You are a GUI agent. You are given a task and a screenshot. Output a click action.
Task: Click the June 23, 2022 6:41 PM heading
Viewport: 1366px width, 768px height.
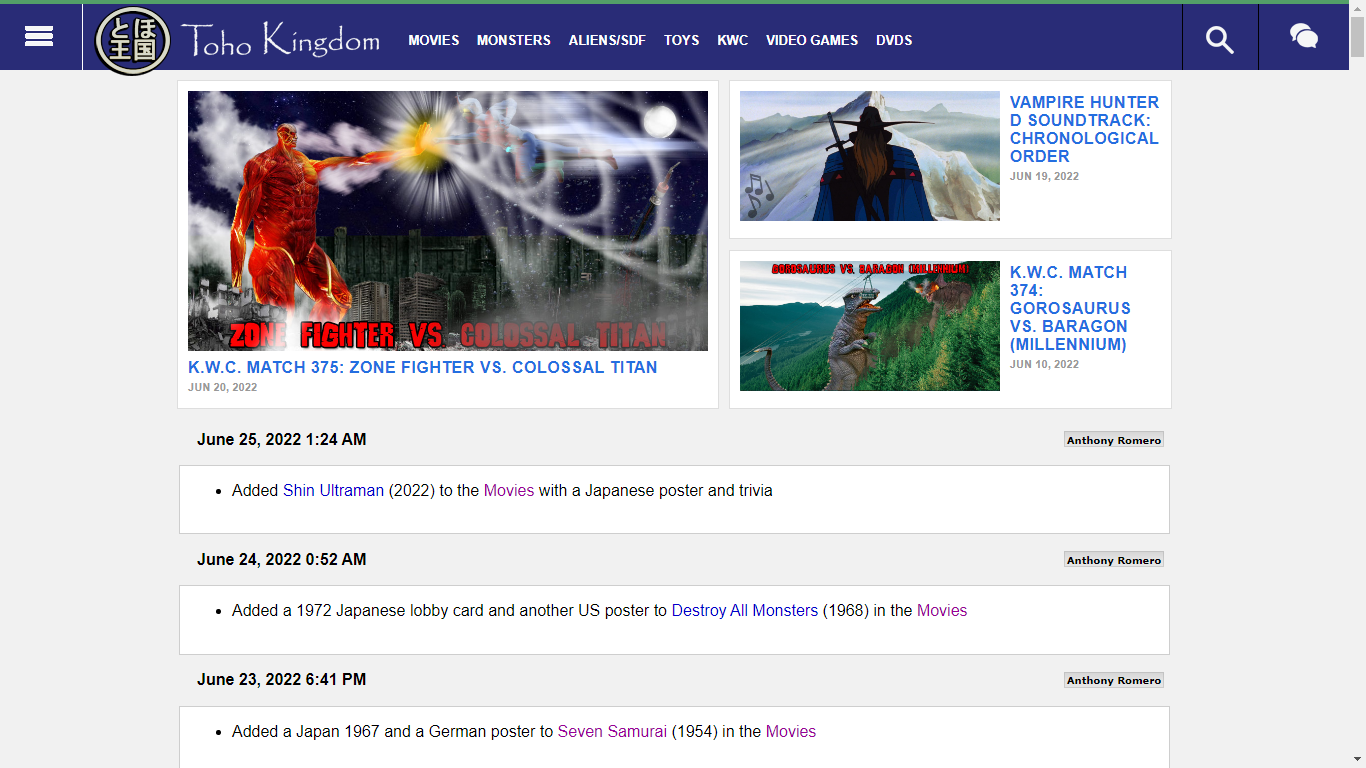[x=282, y=679]
